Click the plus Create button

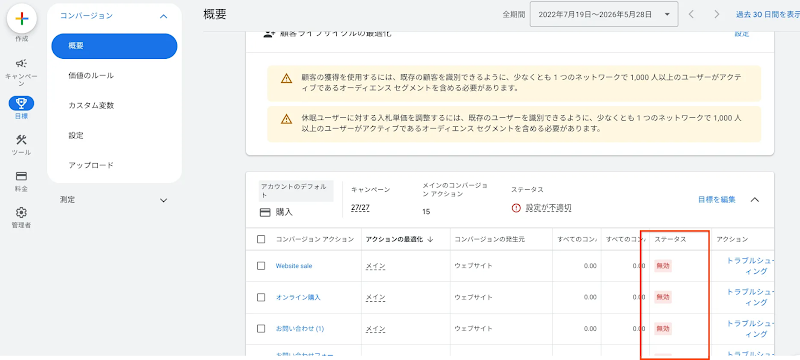pos(21,19)
